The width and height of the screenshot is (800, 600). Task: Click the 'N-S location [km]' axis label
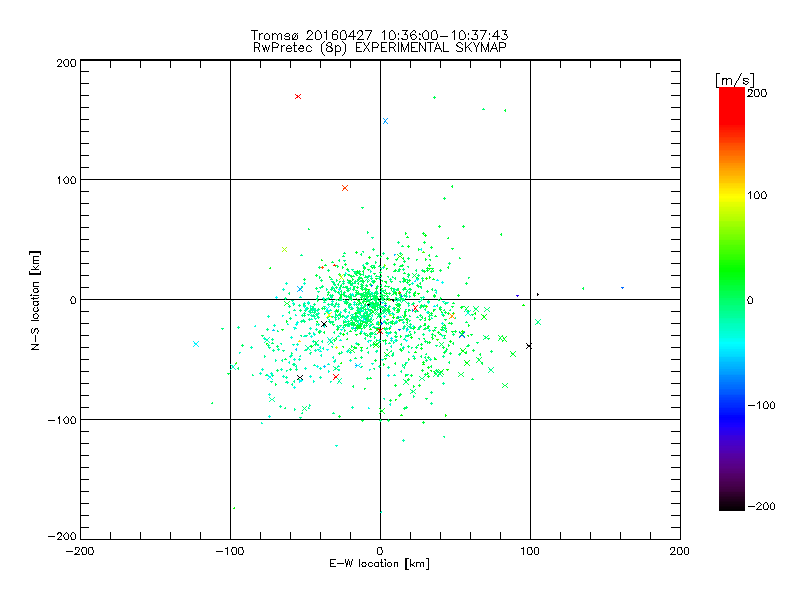coord(35,301)
